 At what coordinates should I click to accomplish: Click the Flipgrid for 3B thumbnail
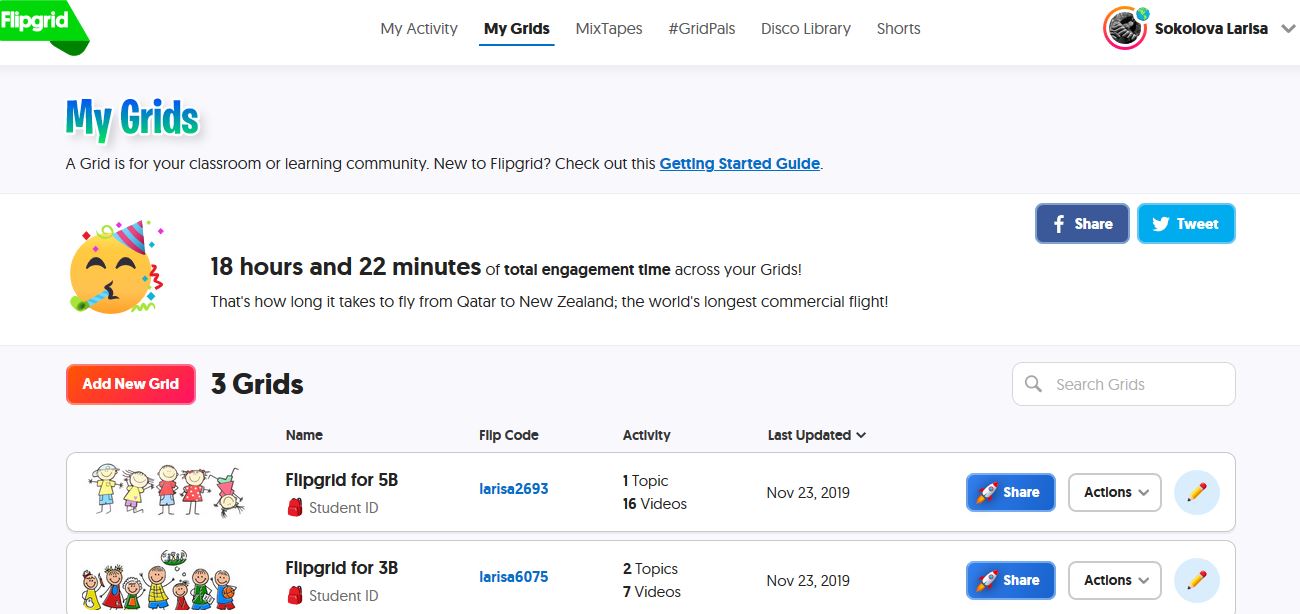[x=161, y=579]
